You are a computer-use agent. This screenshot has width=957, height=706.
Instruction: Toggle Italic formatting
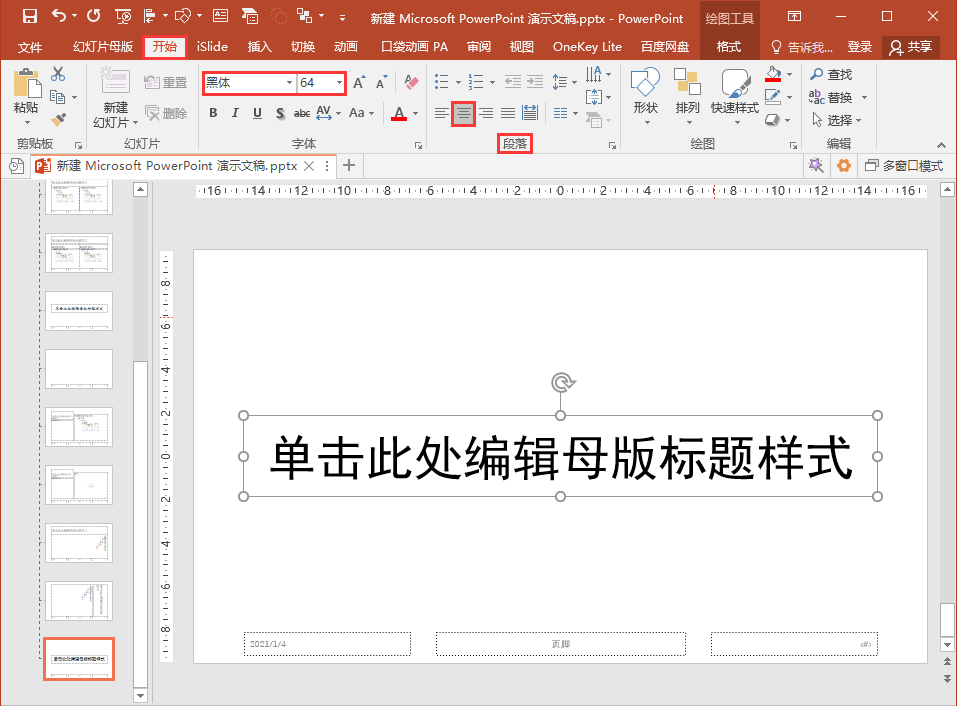tap(235, 113)
